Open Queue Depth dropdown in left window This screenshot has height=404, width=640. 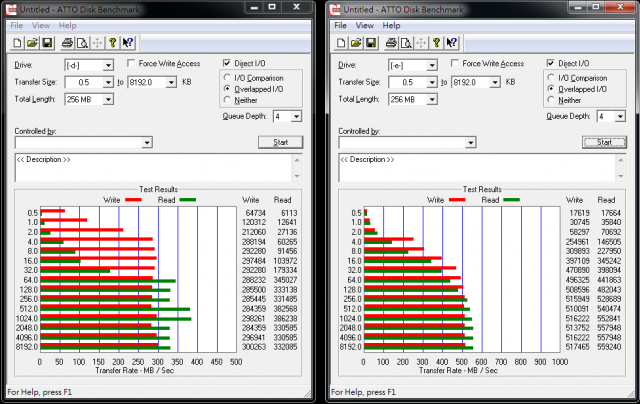[296, 117]
